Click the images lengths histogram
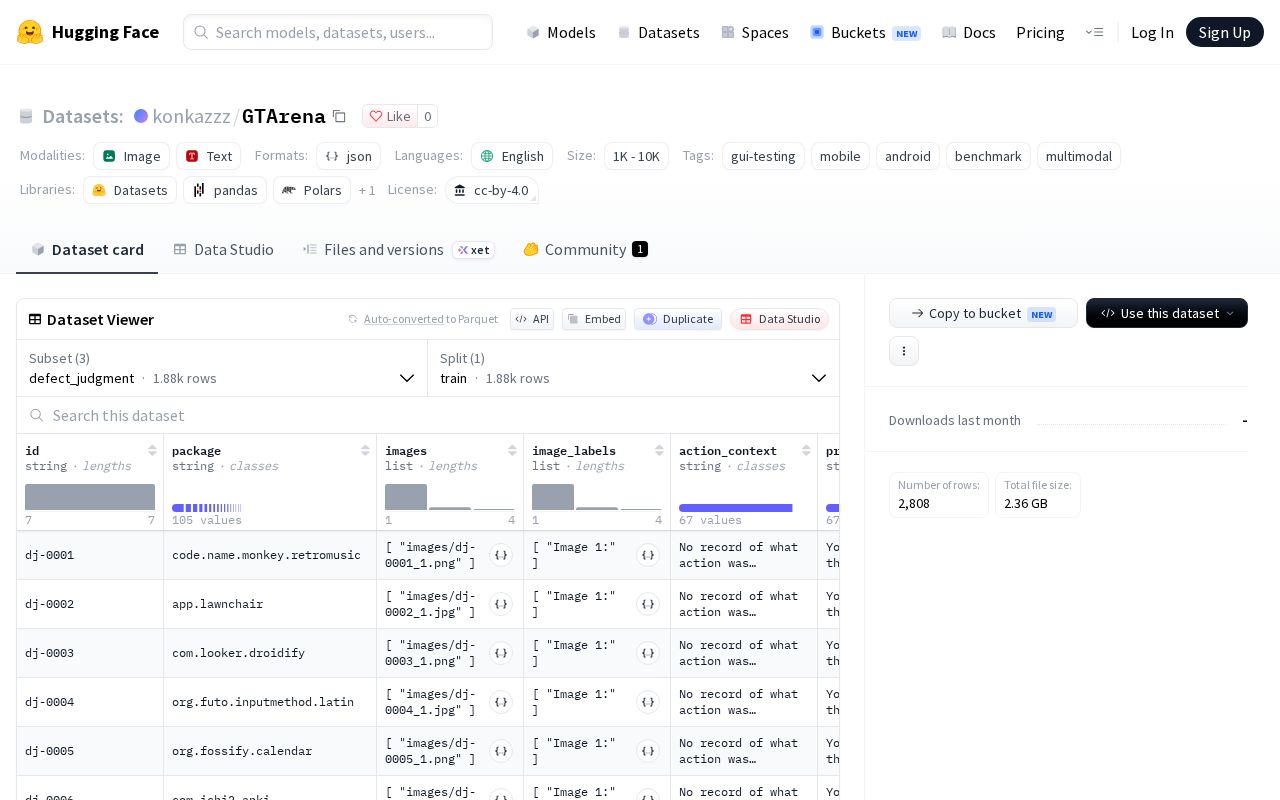Viewport: 1280px width, 800px height. click(450, 497)
